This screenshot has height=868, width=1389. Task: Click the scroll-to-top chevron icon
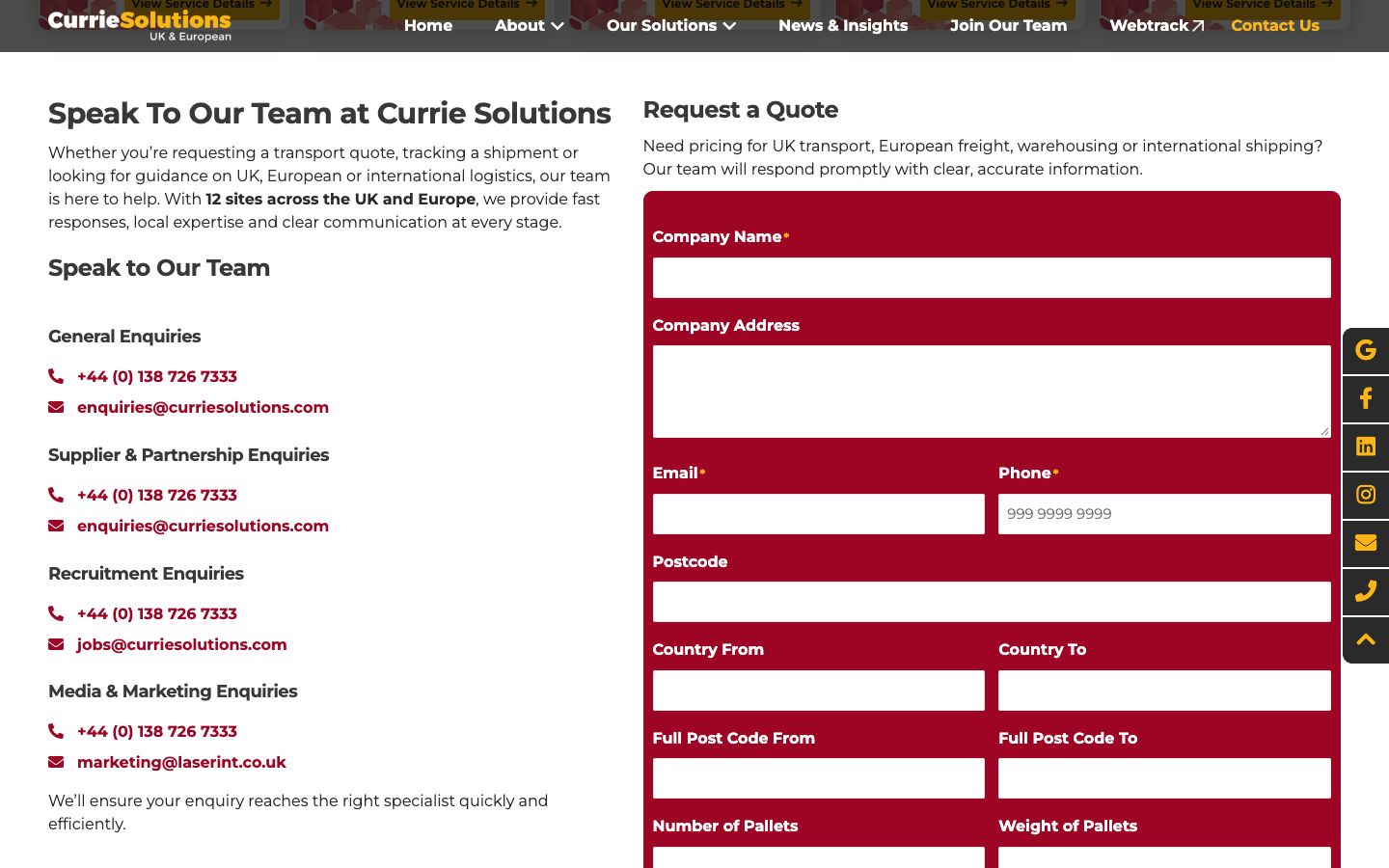pyautogui.click(x=1366, y=639)
